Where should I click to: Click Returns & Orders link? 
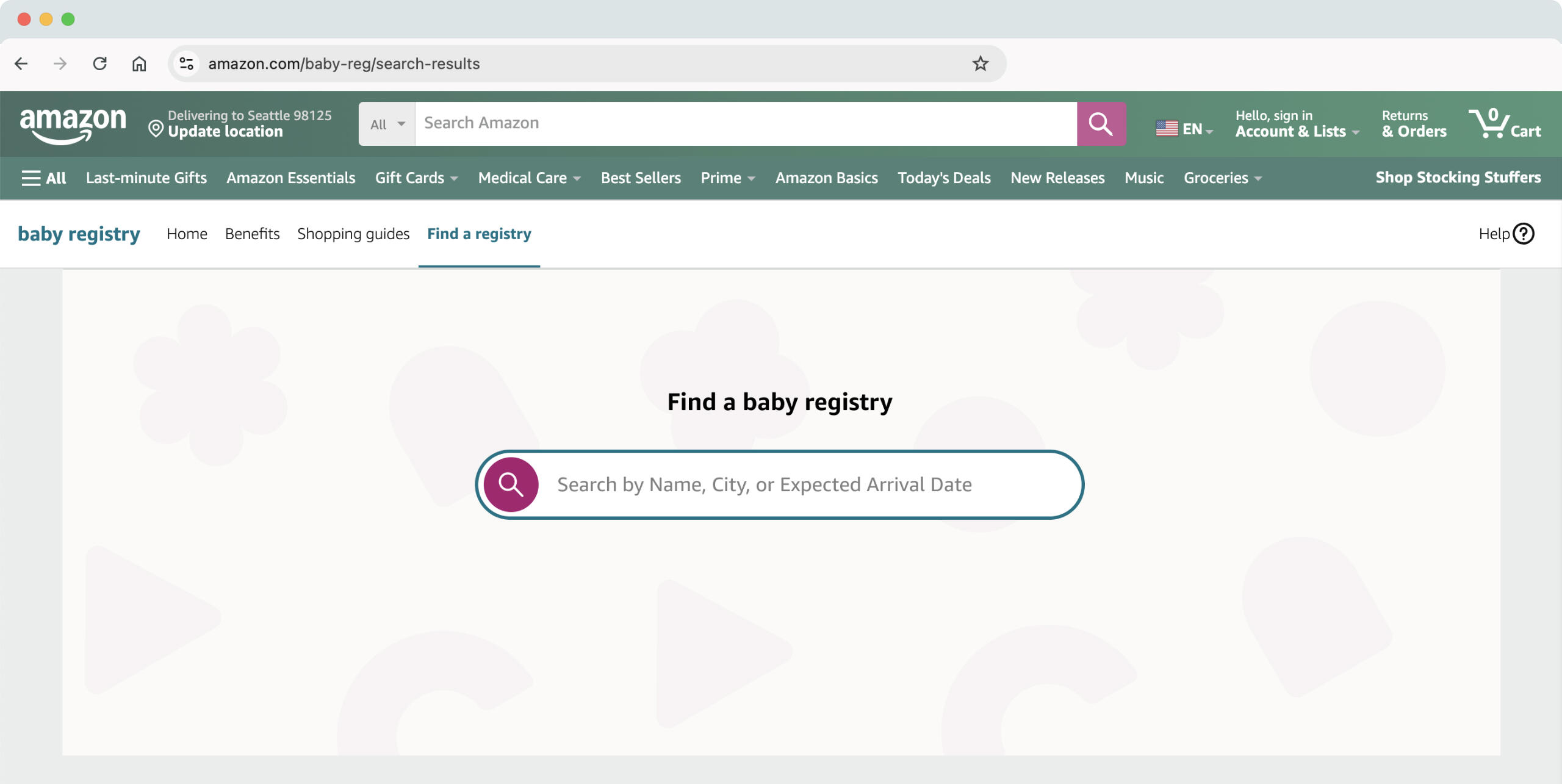point(1414,124)
